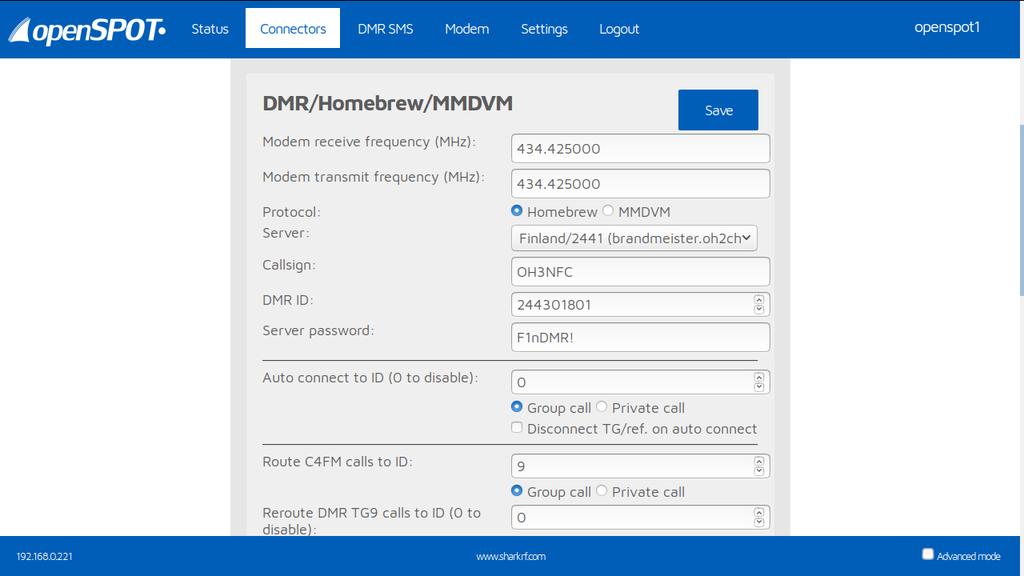Click Logout in the navigation bar

[619, 29]
